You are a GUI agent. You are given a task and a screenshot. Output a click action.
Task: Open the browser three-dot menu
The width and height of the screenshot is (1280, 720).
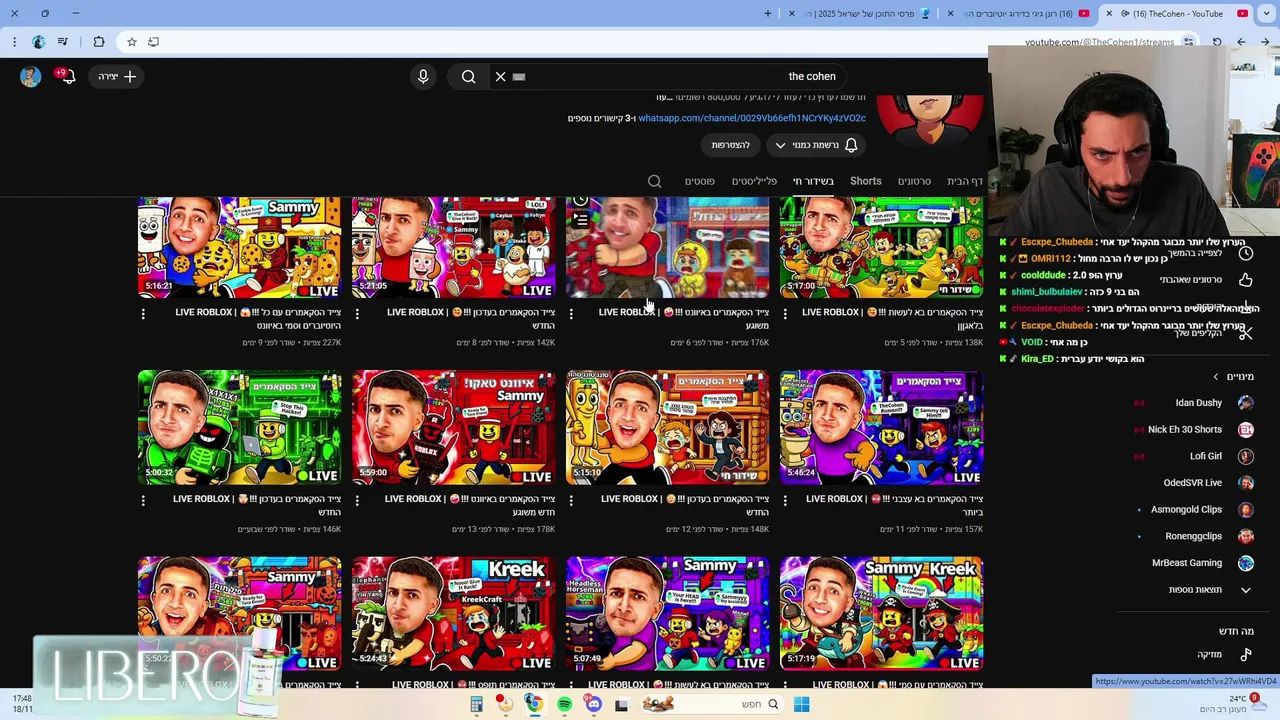(x=14, y=42)
